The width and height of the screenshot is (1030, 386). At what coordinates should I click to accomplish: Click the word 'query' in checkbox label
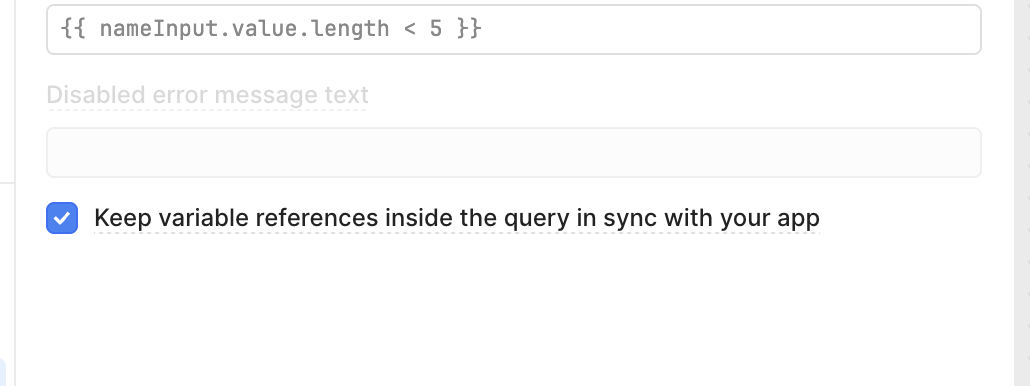click(537, 219)
